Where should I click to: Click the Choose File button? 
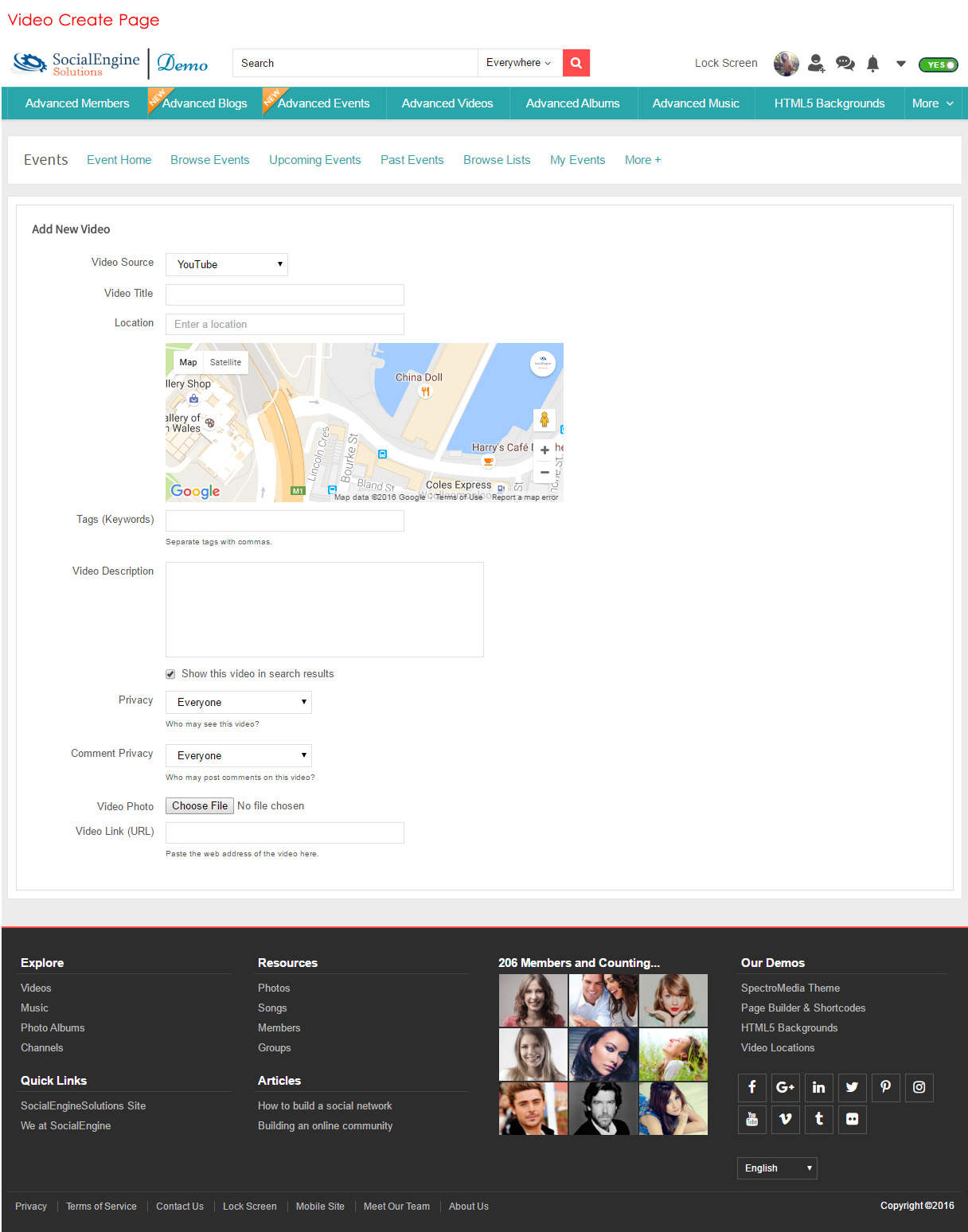coord(200,805)
